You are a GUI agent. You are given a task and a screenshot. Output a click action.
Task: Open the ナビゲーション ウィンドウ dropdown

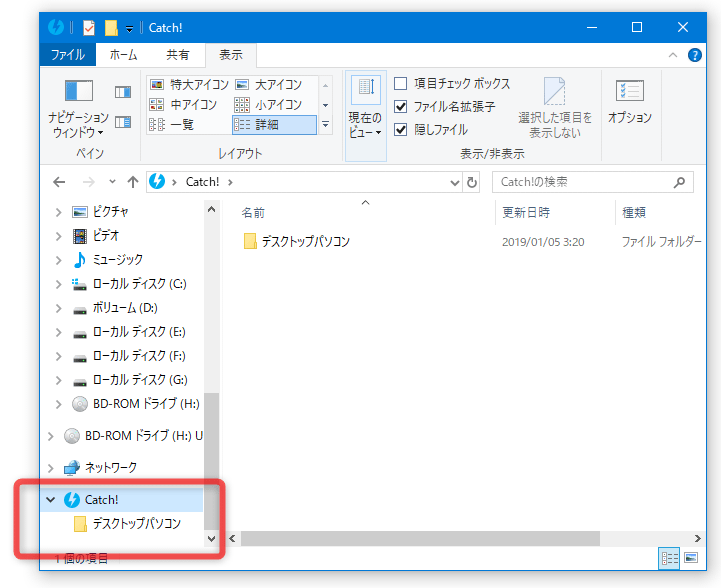point(79,108)
